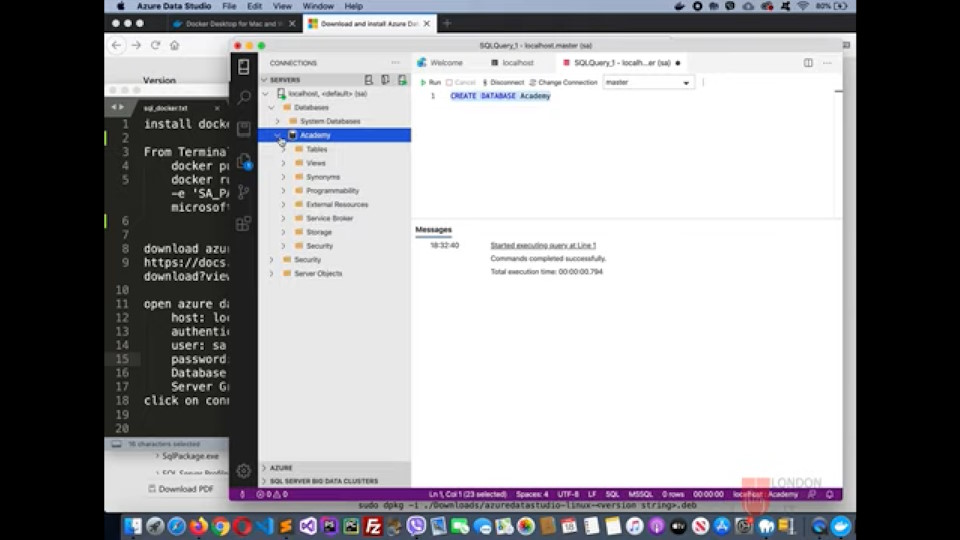Open Connections panel more actions (…)
960x540 pixels.
point(396,62)
